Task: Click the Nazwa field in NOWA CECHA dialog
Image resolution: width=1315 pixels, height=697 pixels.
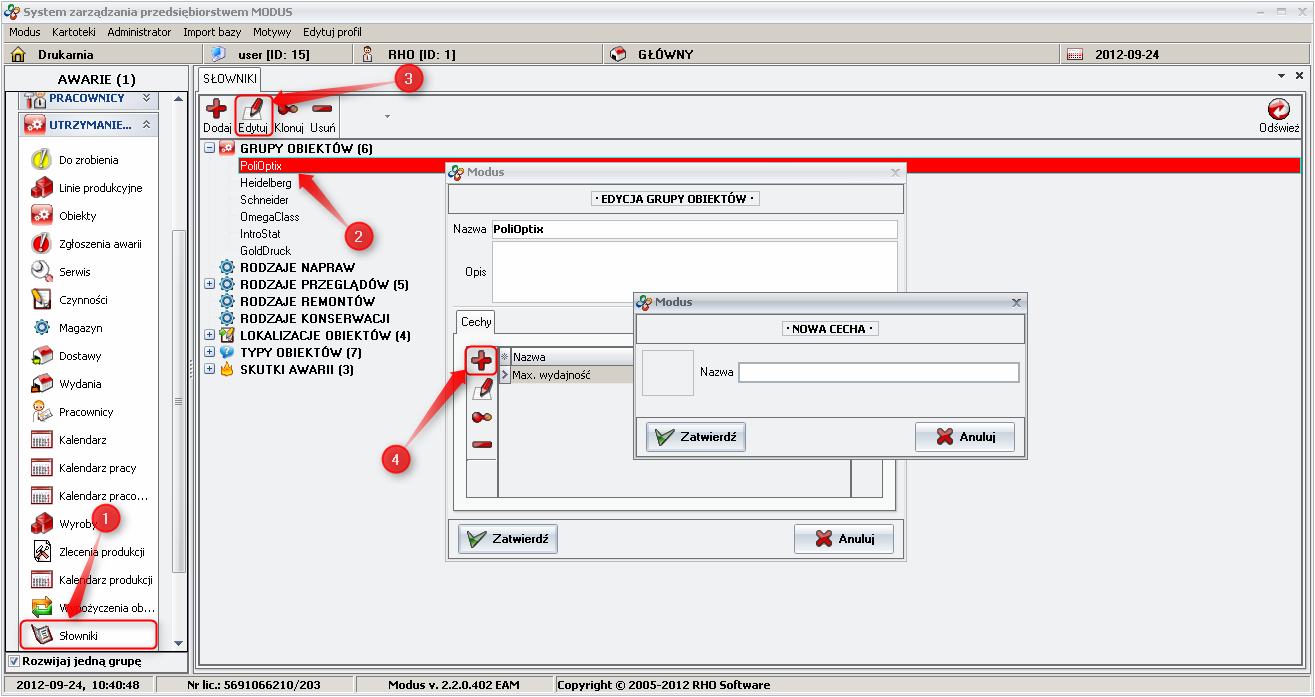Action: [878, 373]
